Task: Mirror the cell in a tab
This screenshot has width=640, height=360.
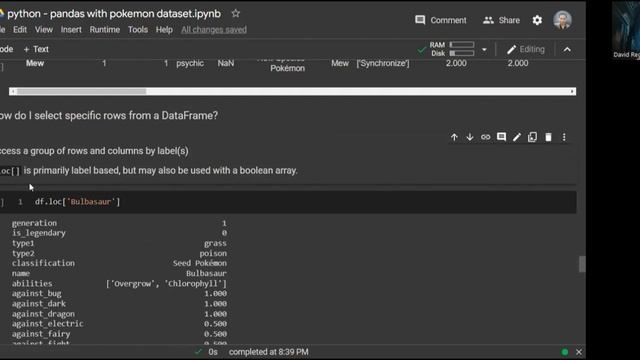Action: coord(532,137)
